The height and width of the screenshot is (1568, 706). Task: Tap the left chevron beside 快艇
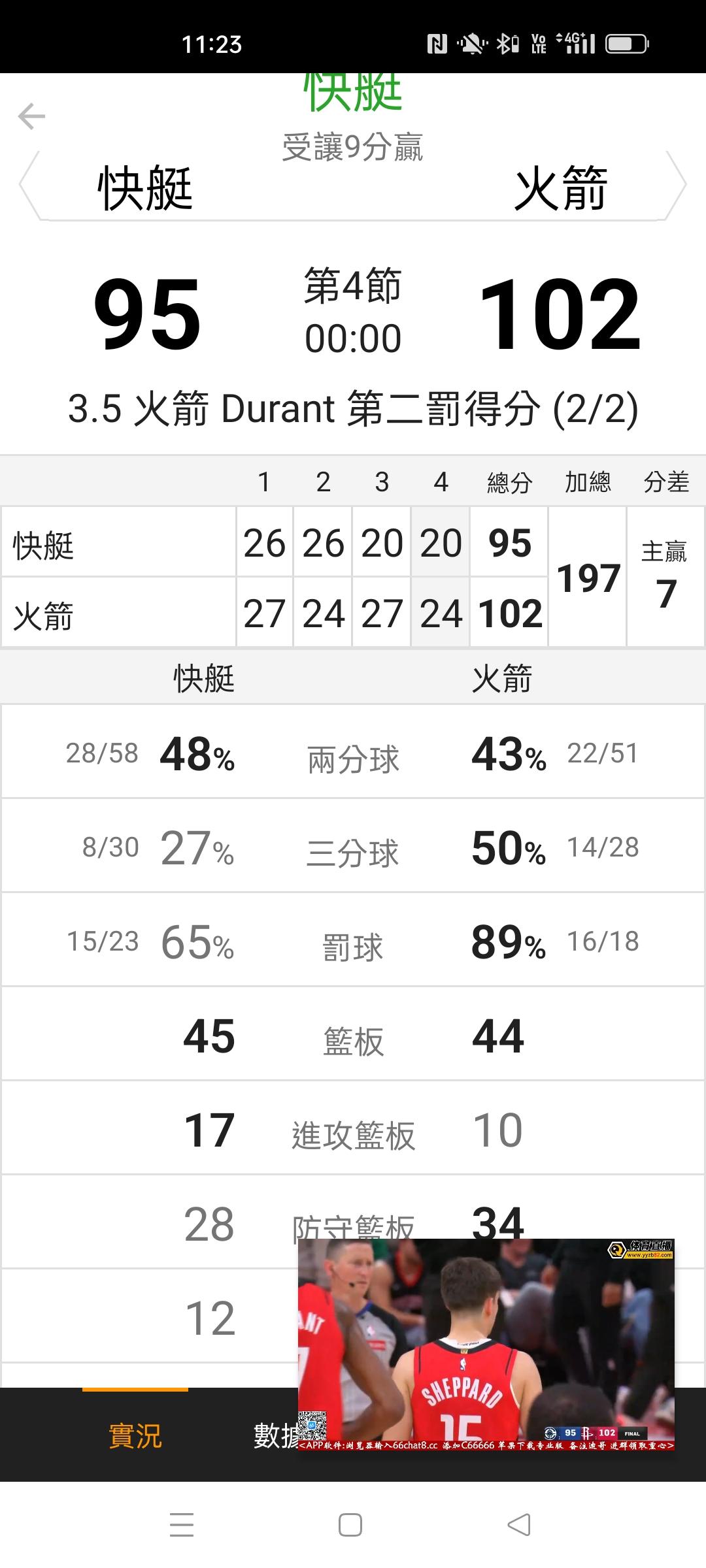coord(29,186)
